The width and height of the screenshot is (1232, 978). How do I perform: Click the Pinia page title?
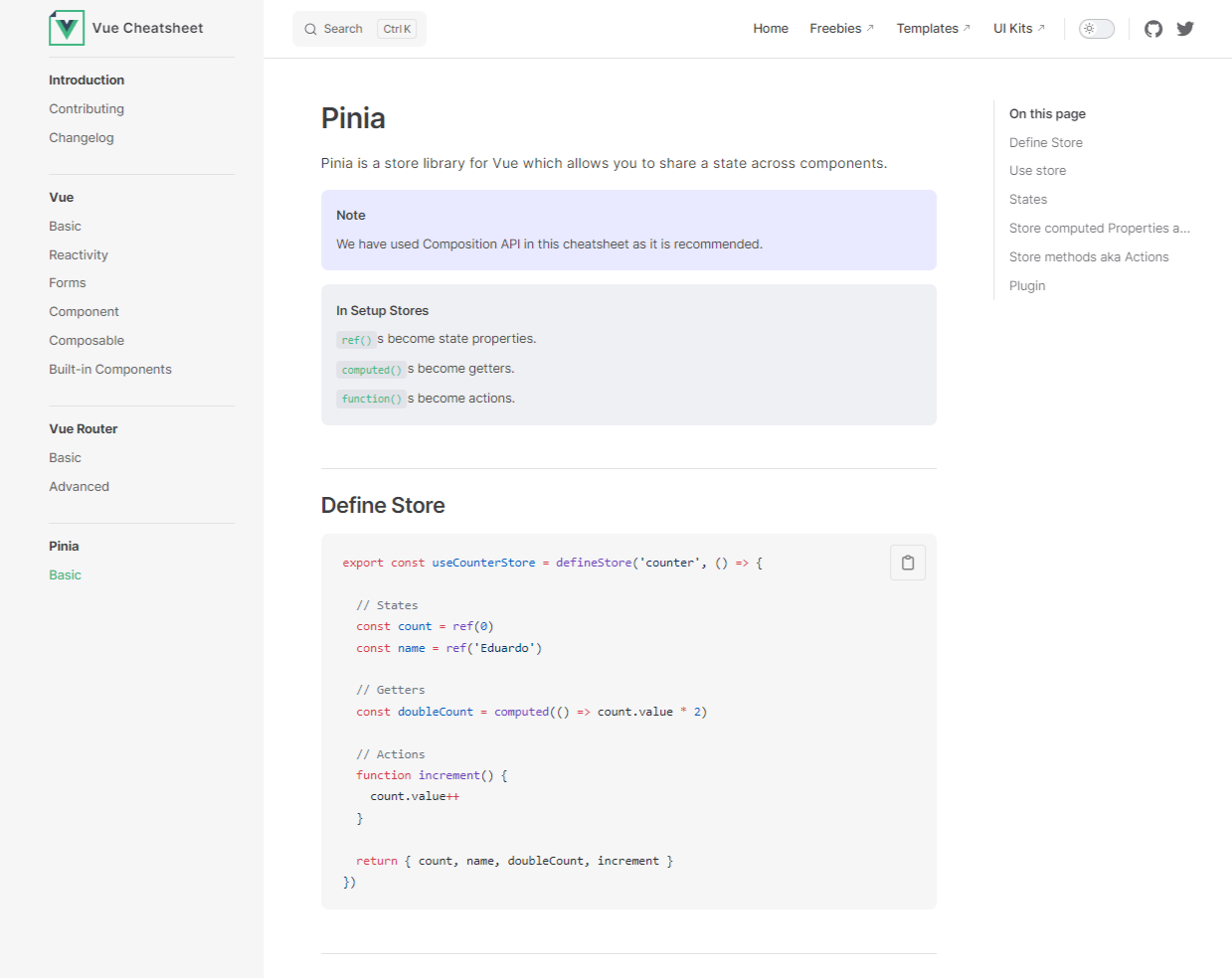[353, 118]
